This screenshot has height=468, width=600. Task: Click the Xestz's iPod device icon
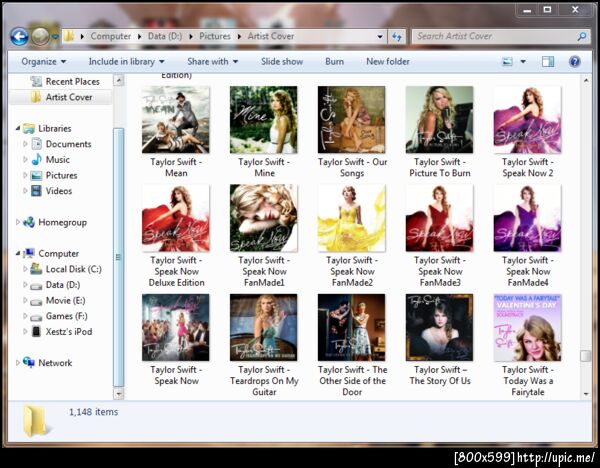[36, 331]
